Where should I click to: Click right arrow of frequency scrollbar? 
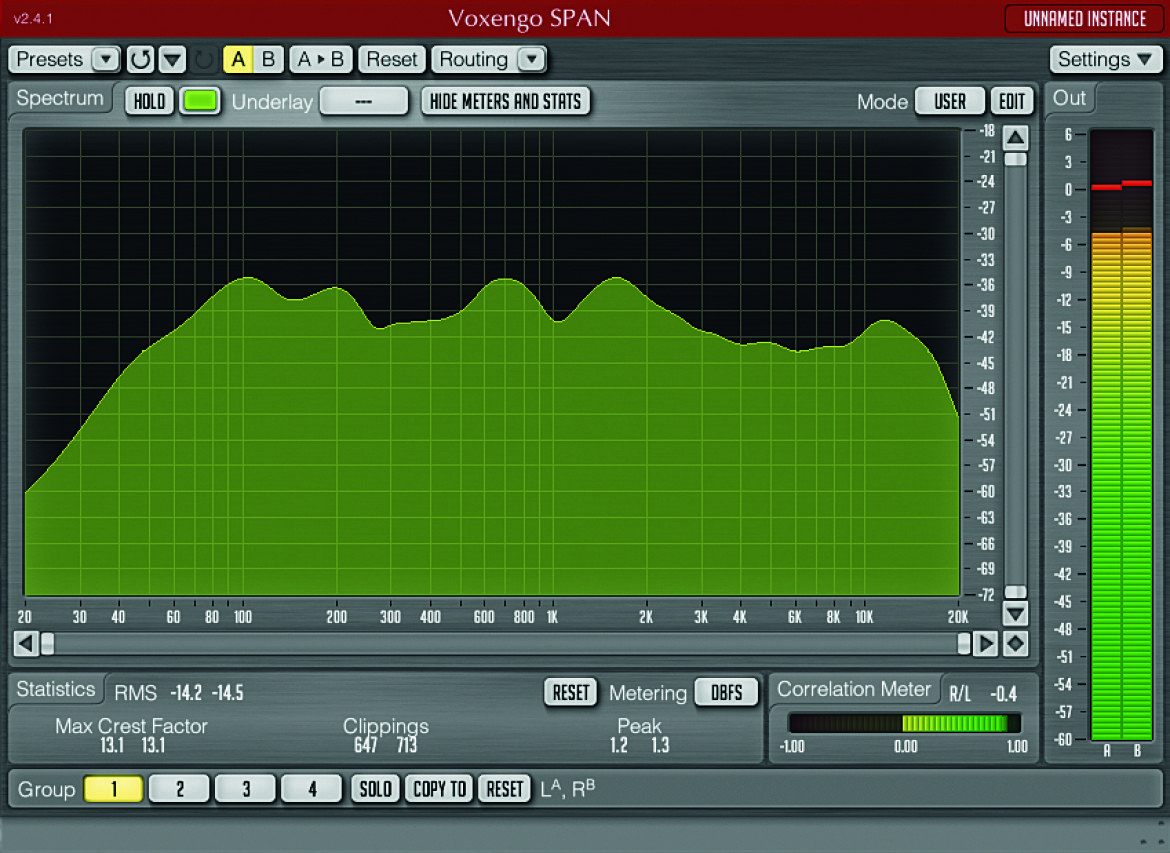click(985, 643)
